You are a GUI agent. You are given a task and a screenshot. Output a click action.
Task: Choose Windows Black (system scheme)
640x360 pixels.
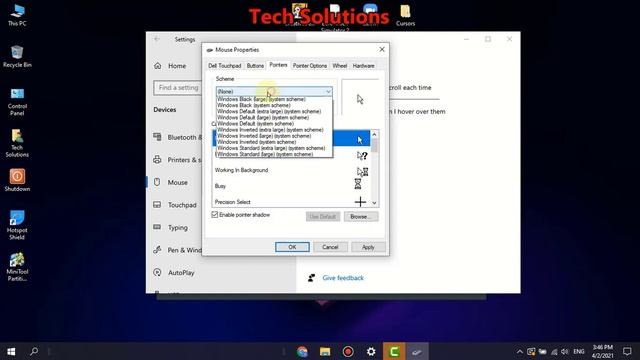274,105
